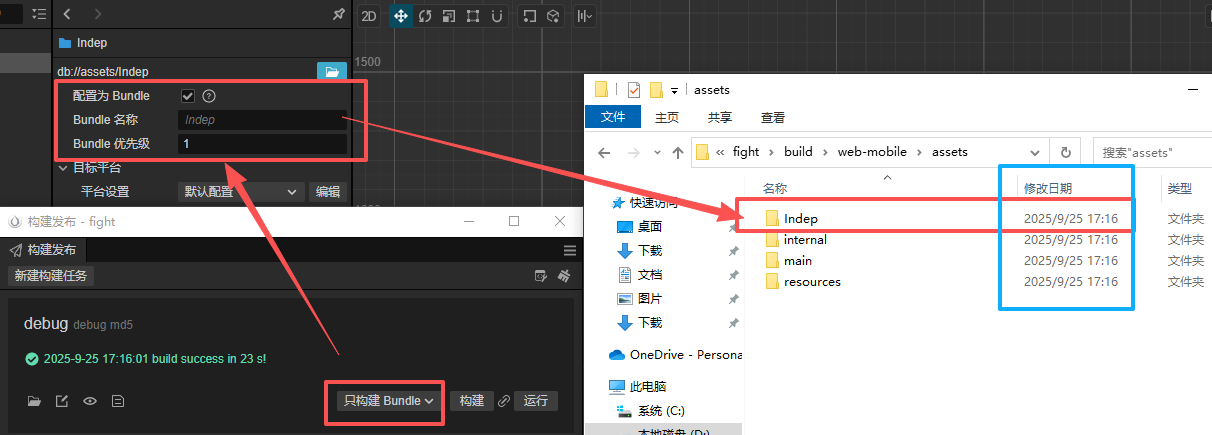Open the build panel hamburger menu

coord(570,250)
